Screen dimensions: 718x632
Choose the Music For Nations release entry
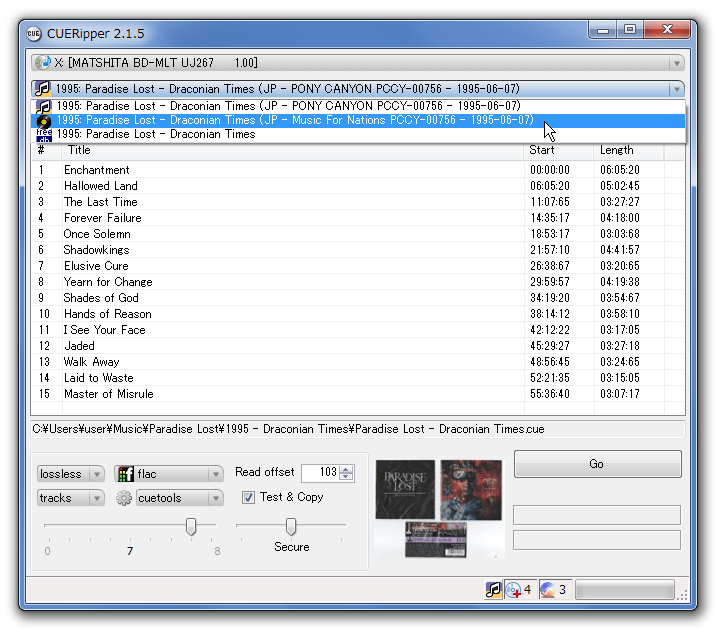tap(358, 120)
